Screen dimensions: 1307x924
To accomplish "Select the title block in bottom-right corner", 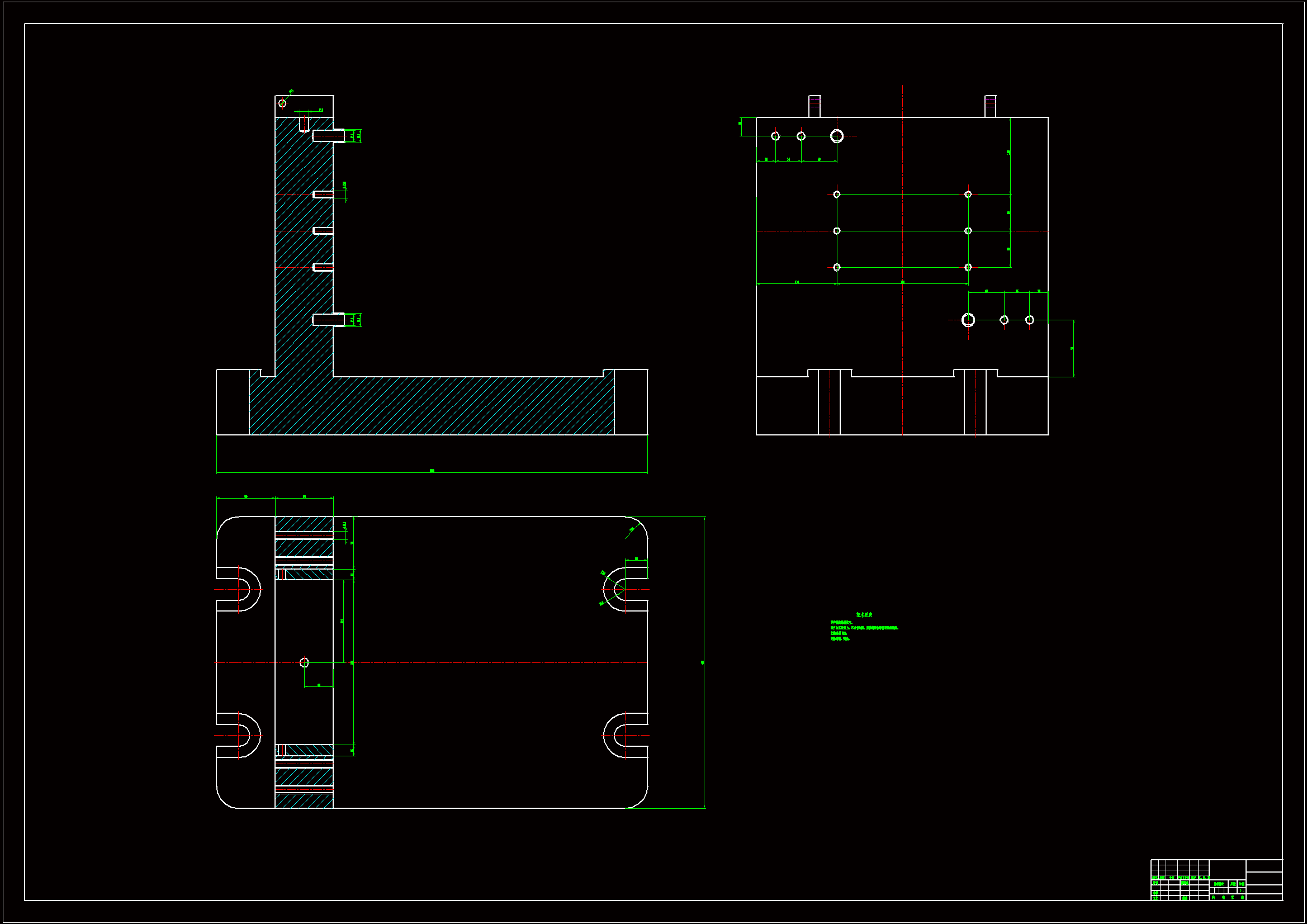I will point(1216,880).
